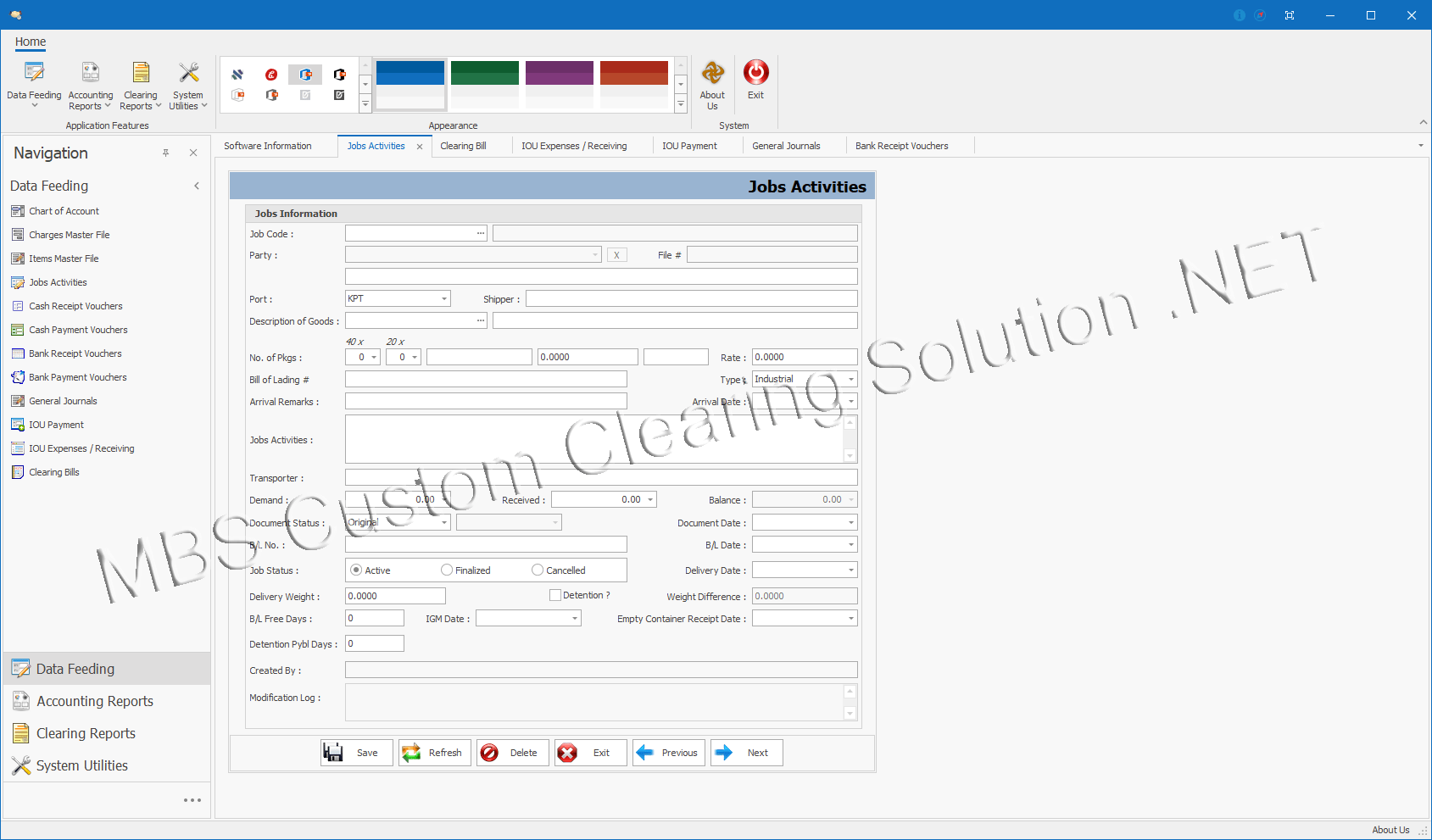This screenshot has height=840, width=1432.
Task: Open Items Master File in navigation
Action: point(64,259)
